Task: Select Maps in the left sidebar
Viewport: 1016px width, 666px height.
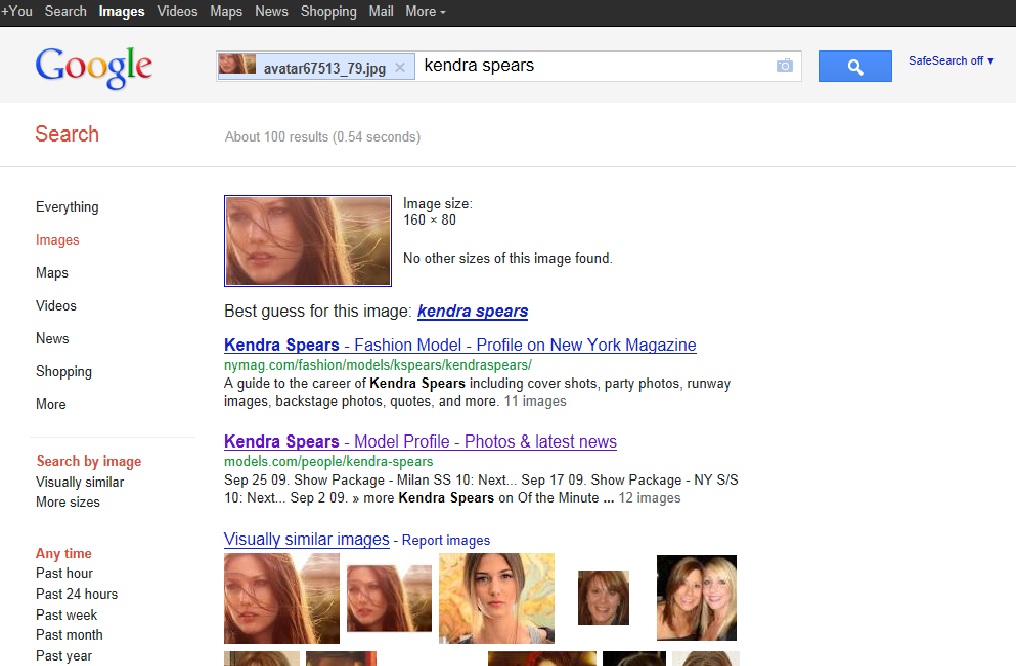Action: click(x=52, y=273)
